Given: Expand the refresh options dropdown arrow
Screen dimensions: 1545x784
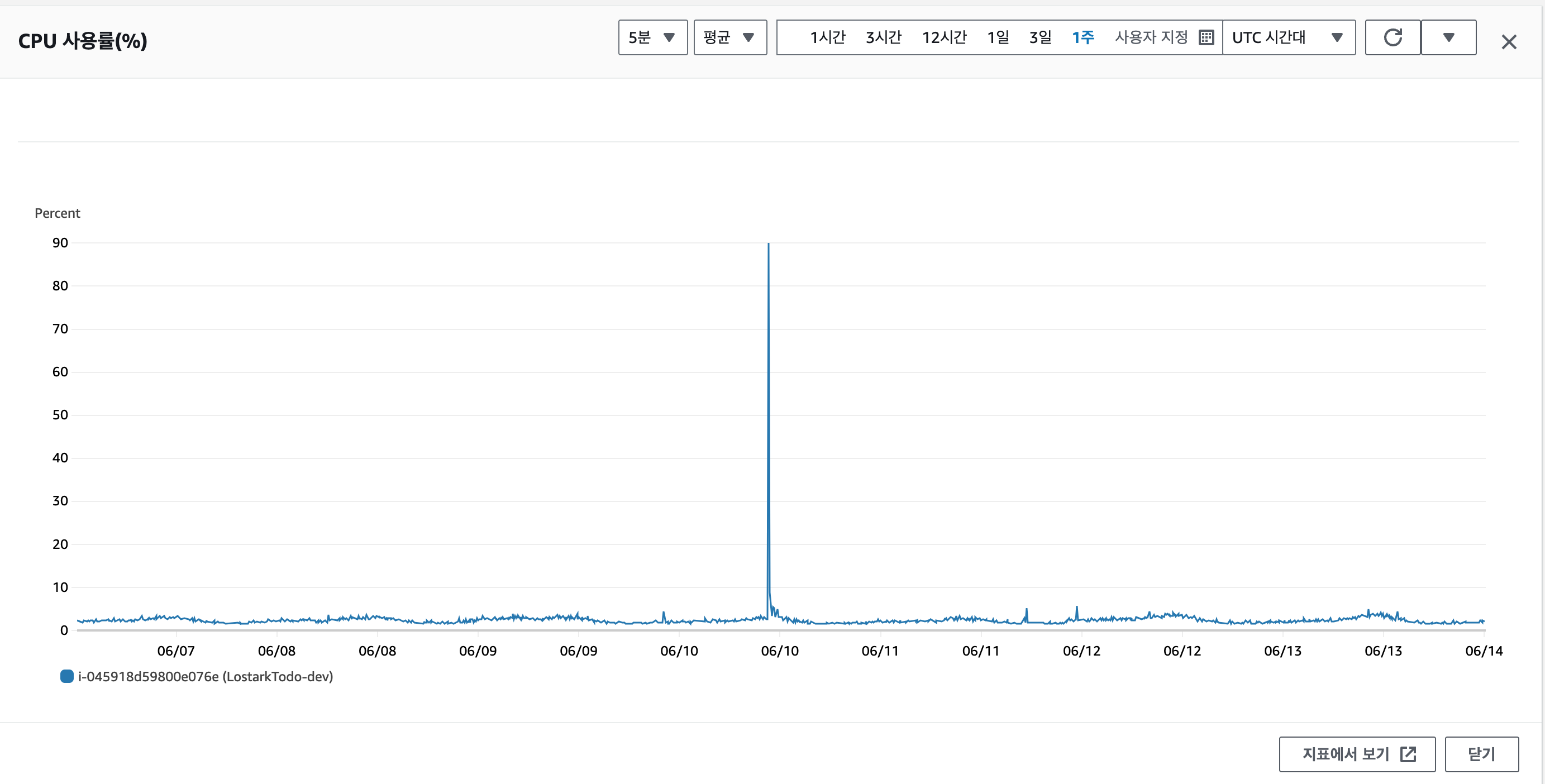Looking at the screenshot, I should click(x=1448, y=37).
